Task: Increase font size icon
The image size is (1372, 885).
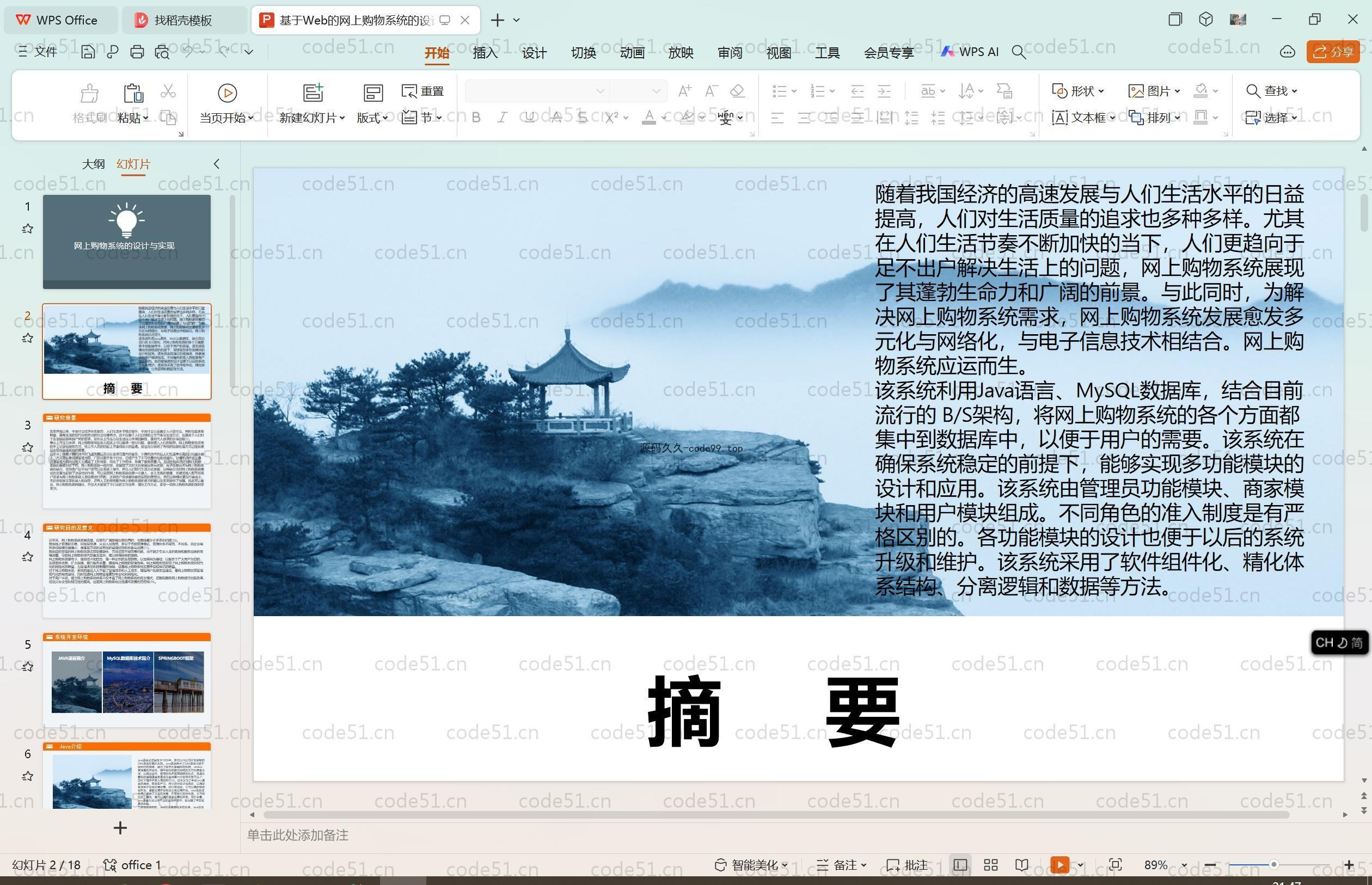Action: click(x=684, y=91)
